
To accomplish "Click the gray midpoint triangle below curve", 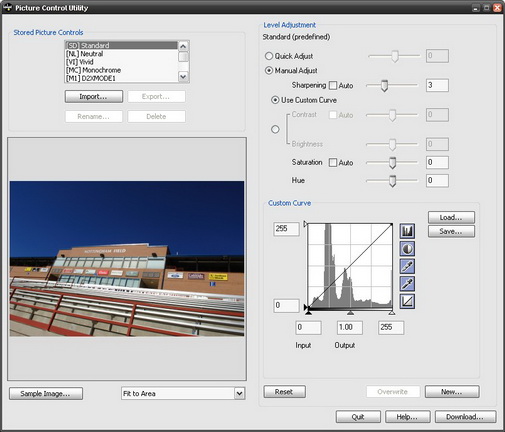I will (350, 313).
